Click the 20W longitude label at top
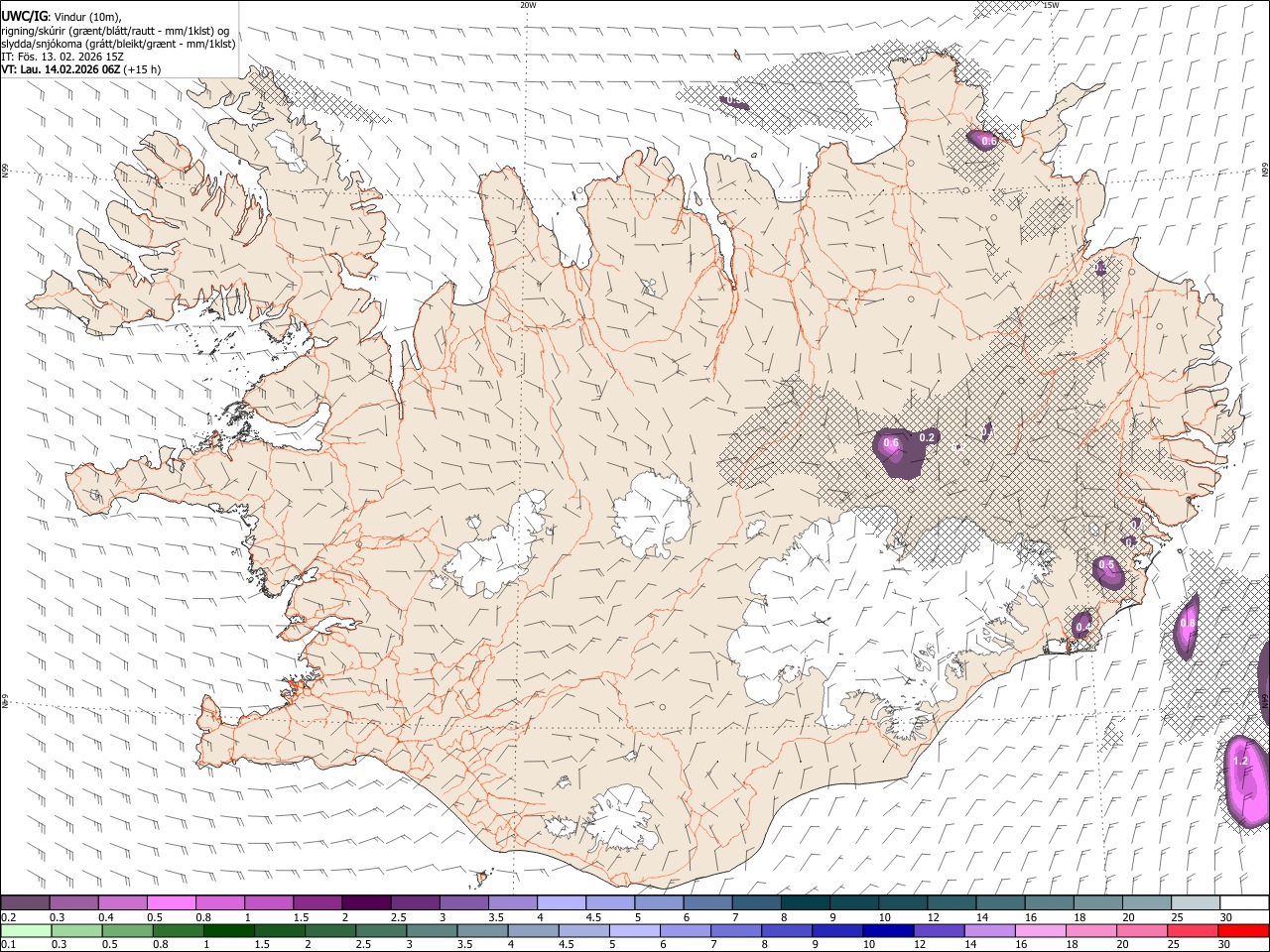The image size is (1270, 952). coord(528,5)
